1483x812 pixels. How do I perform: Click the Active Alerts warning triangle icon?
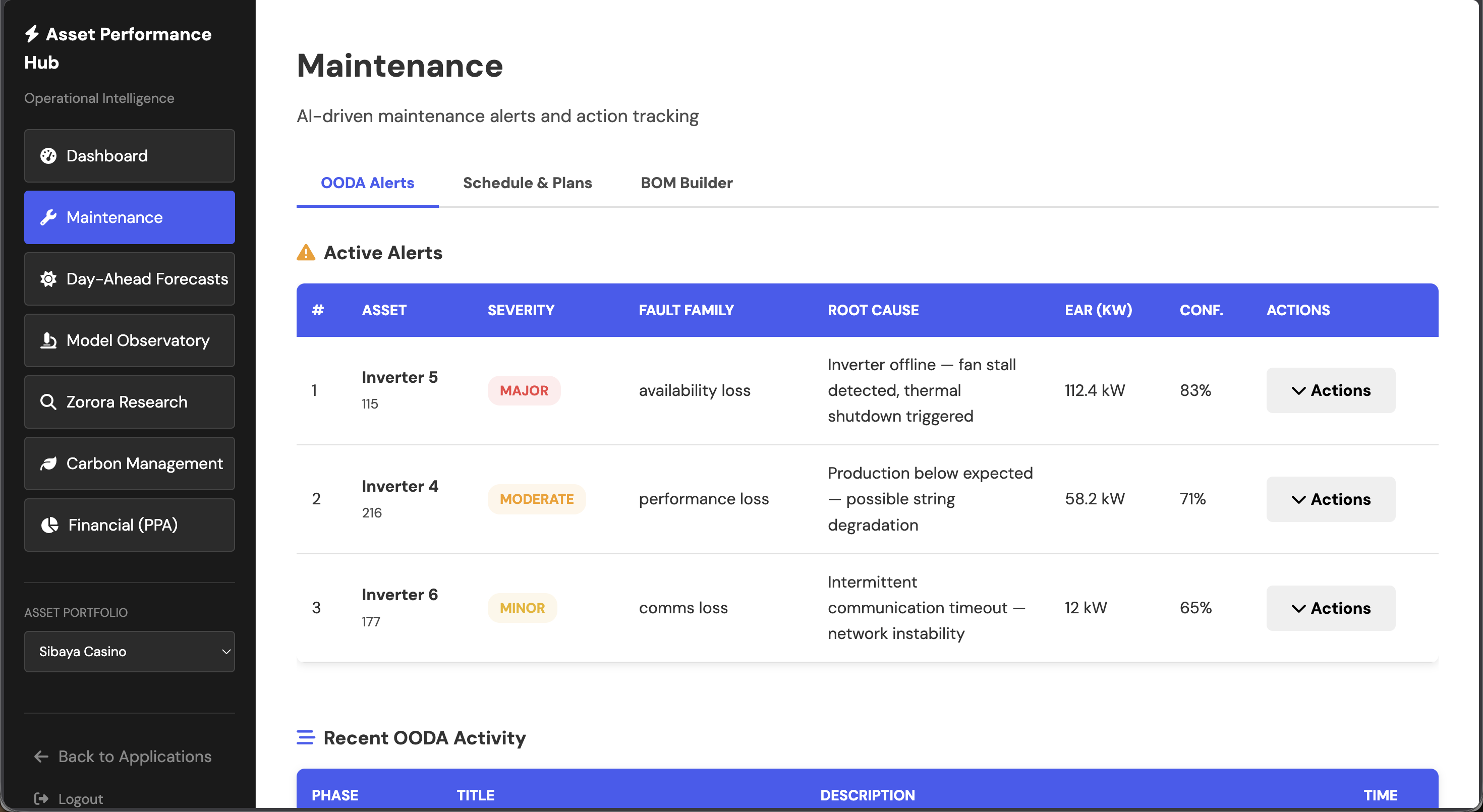pos(306,253)
